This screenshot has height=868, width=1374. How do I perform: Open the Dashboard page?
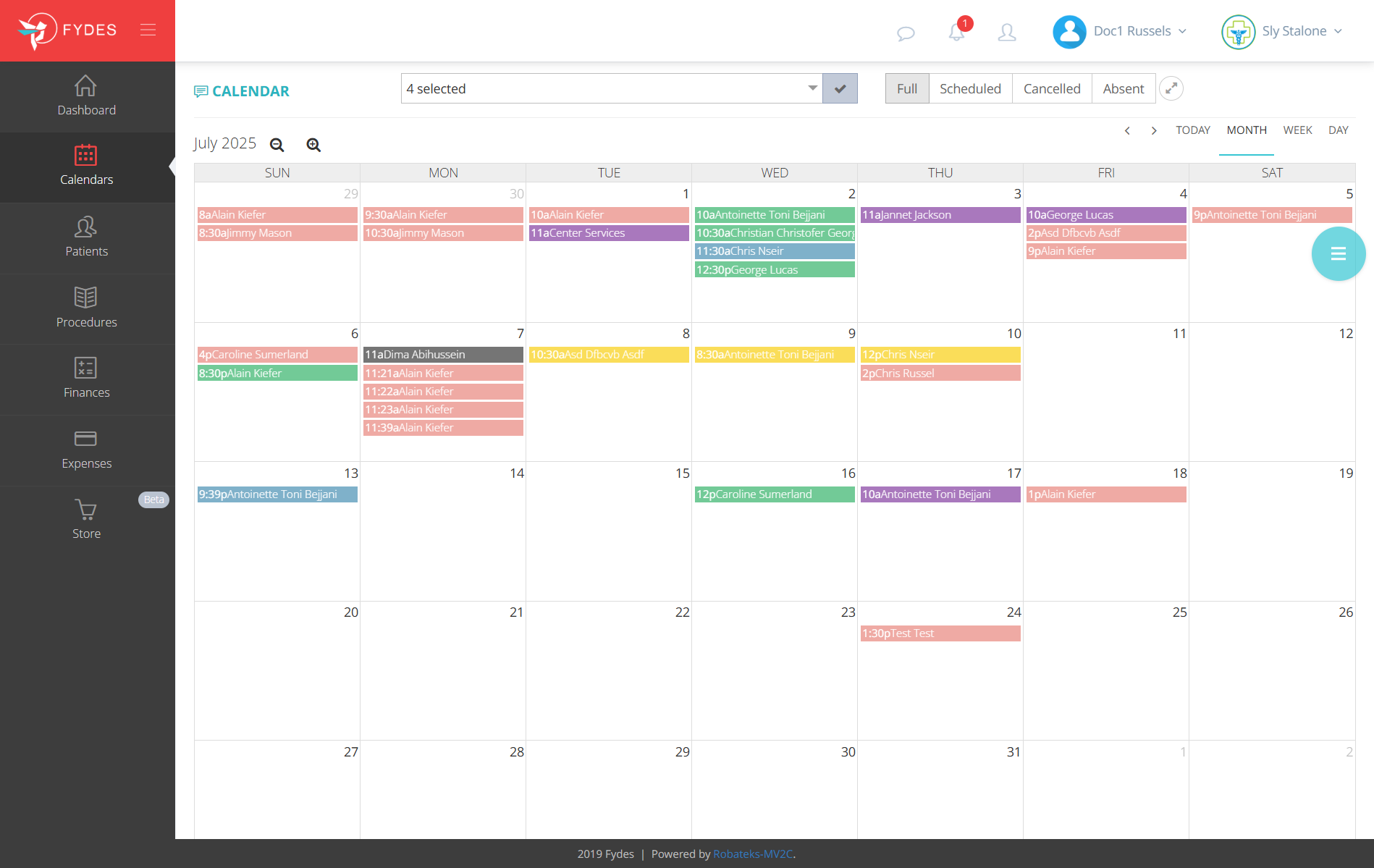(x=86, y=96)
